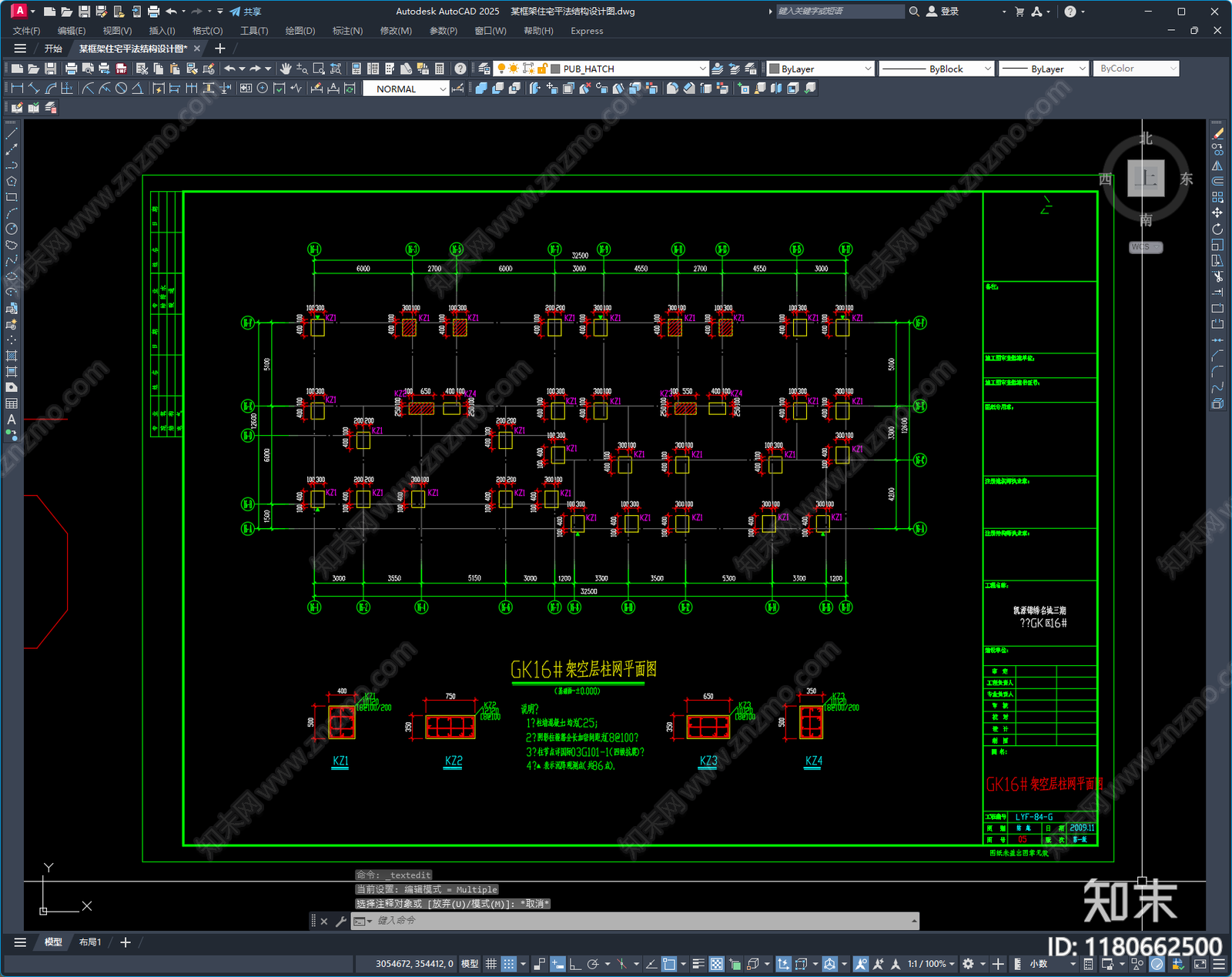Image resolution: width=1232 pixels, height=977 pixels.
Task: Select the Erase tool in modify toolbar
Action: click(1217, 134)
